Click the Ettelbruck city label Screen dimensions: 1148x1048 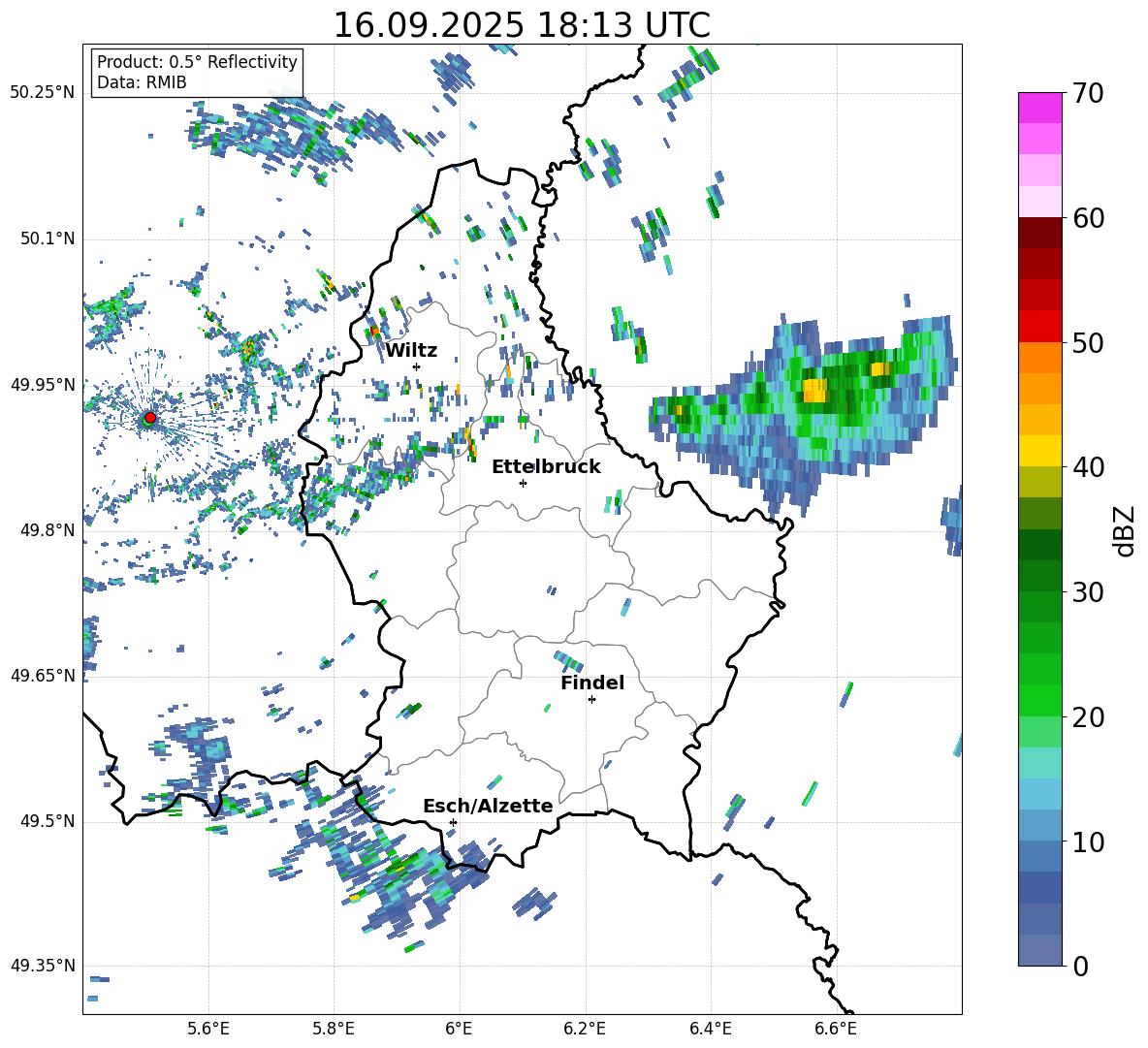546,466
